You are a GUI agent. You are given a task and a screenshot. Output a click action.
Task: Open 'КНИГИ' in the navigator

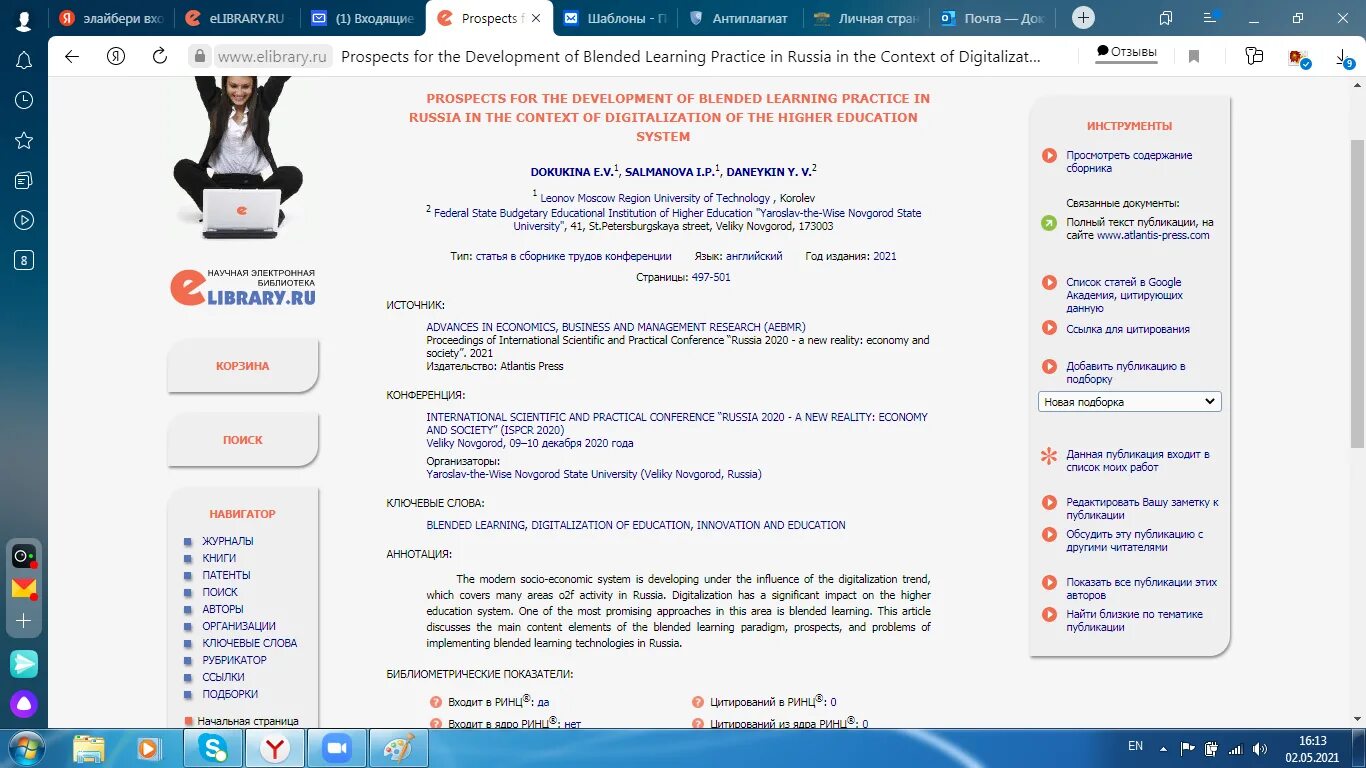219,558
